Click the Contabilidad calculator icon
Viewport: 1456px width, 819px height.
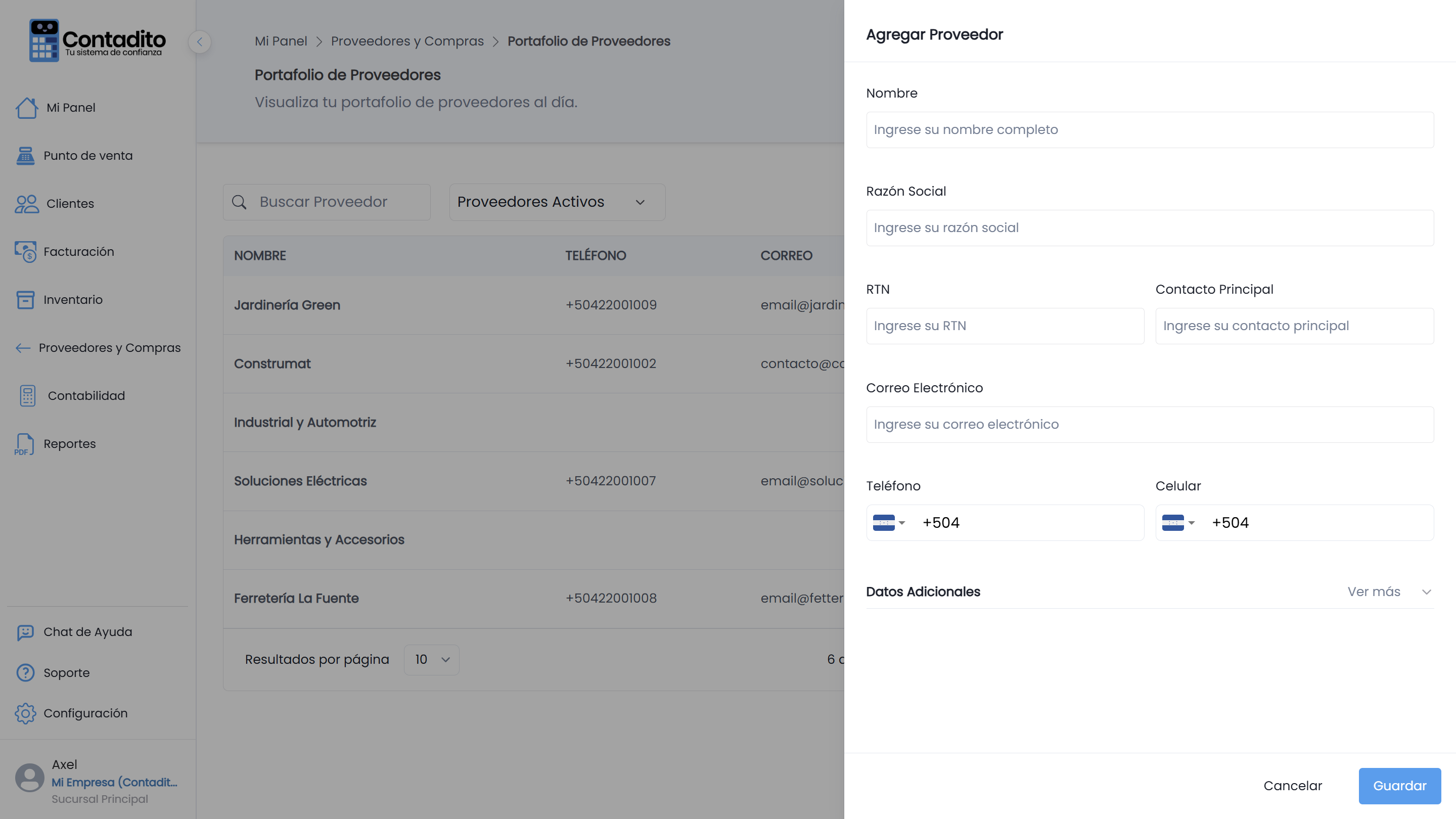coord(28,396)
